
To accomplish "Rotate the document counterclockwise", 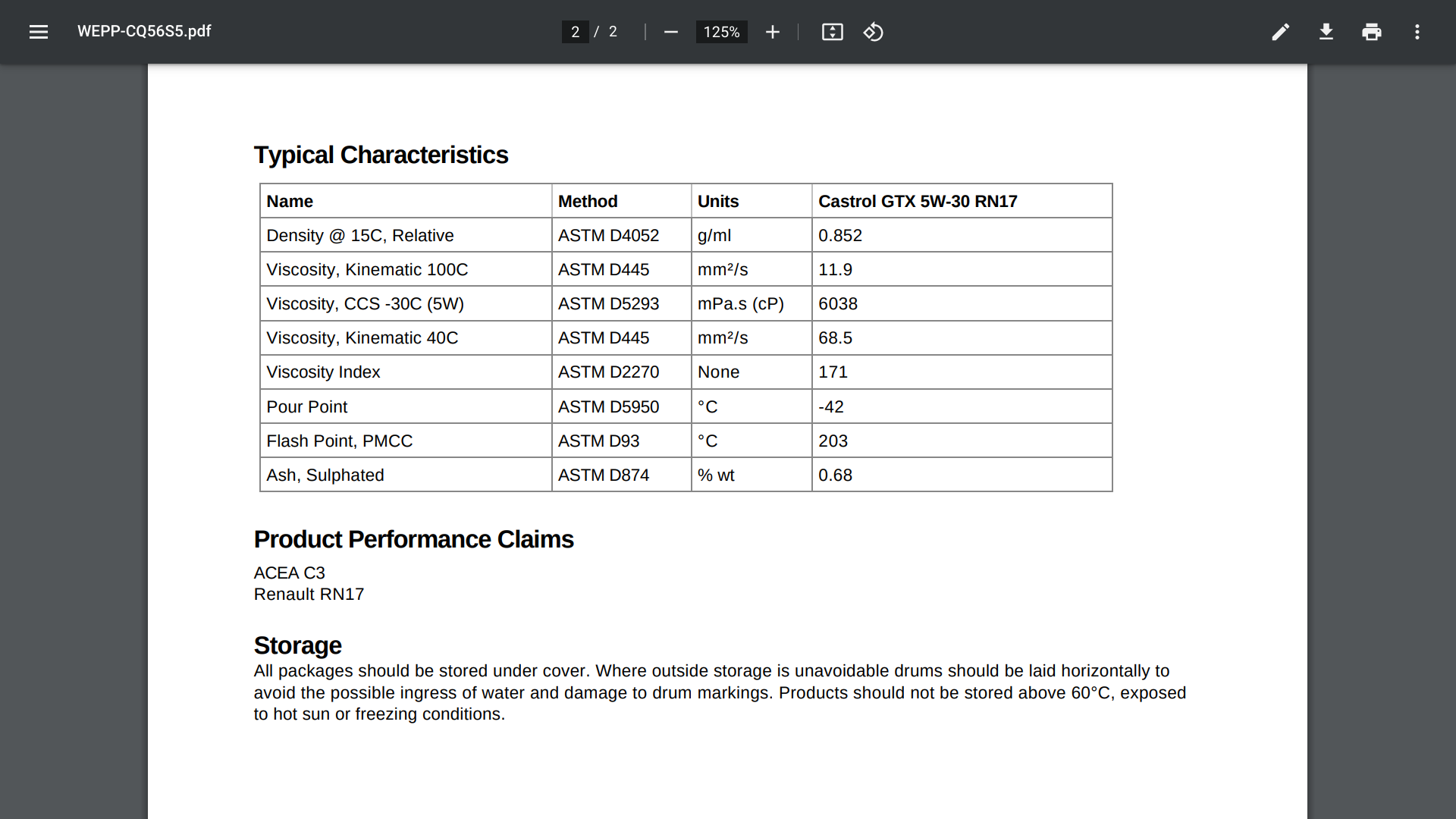I will click(873, 32).
